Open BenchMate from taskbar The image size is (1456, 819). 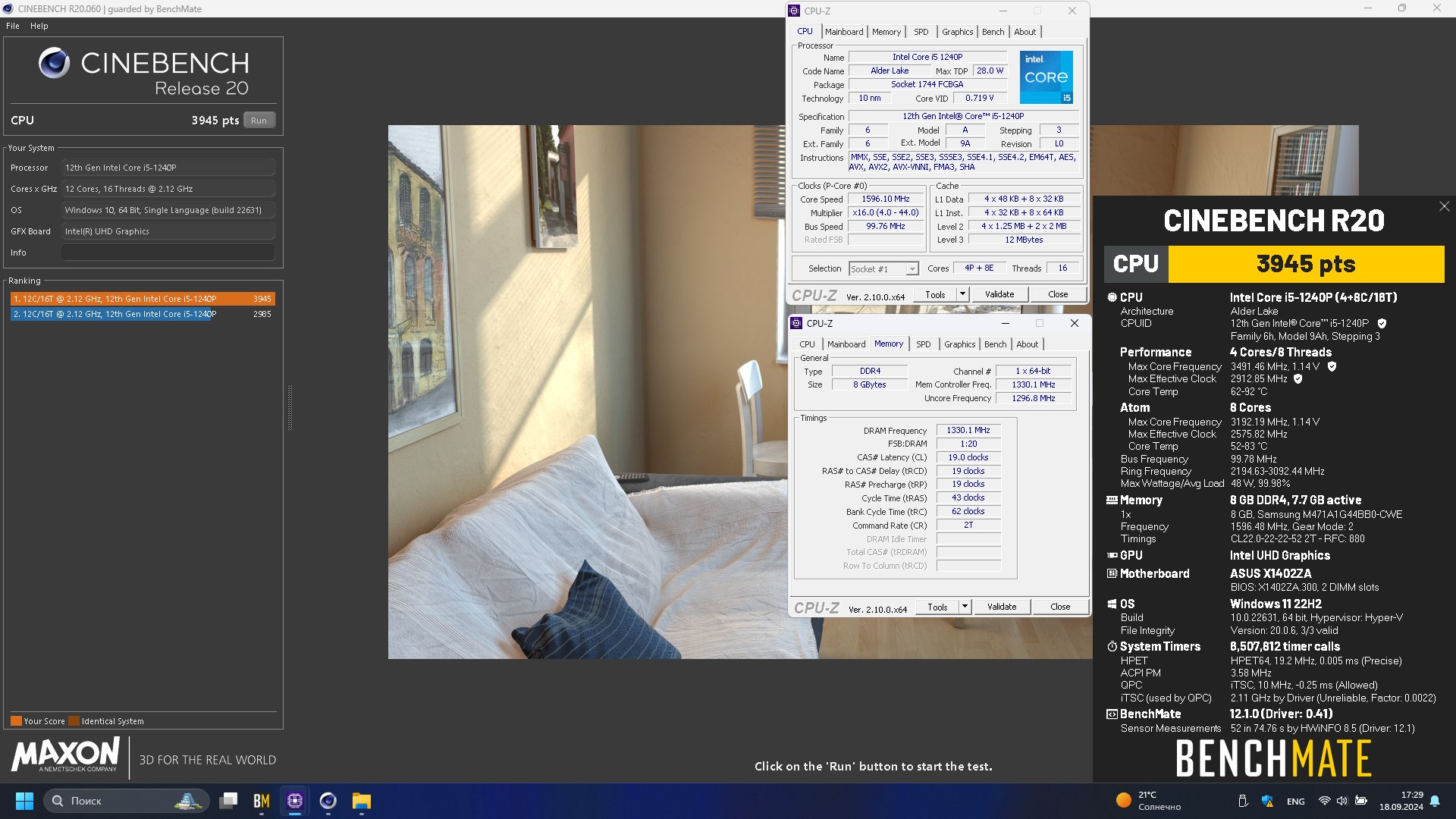point(262,801)
